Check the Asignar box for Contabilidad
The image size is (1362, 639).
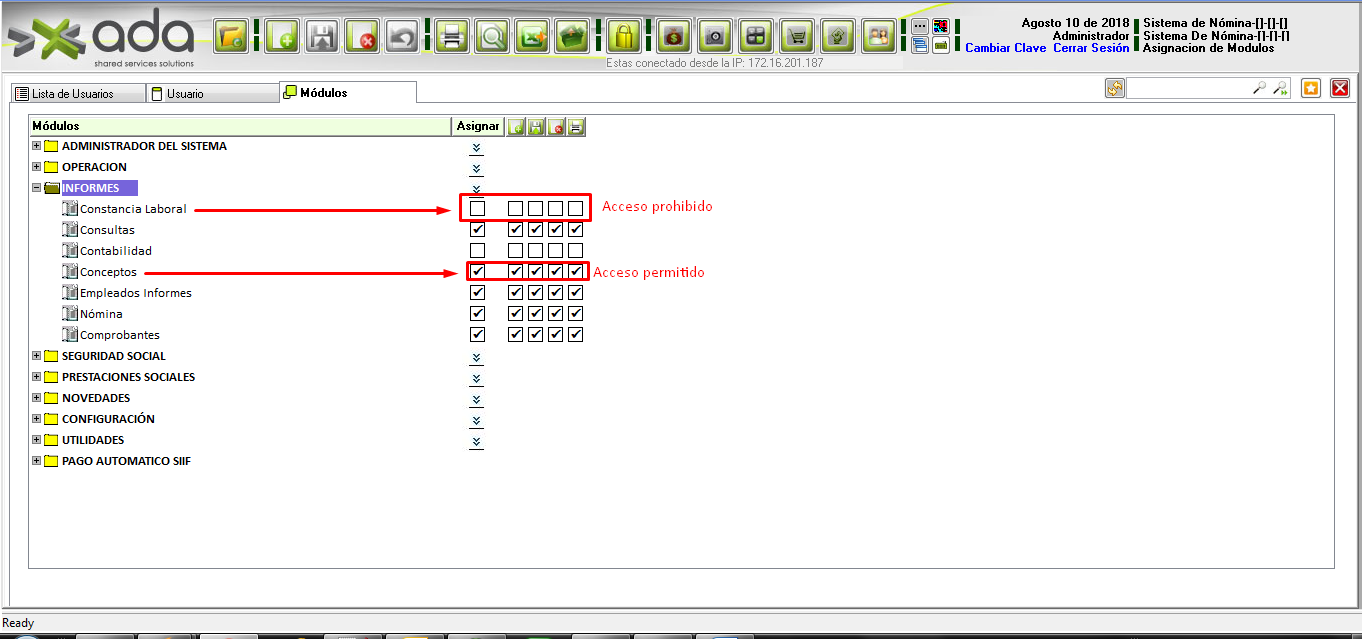[478, 251]
